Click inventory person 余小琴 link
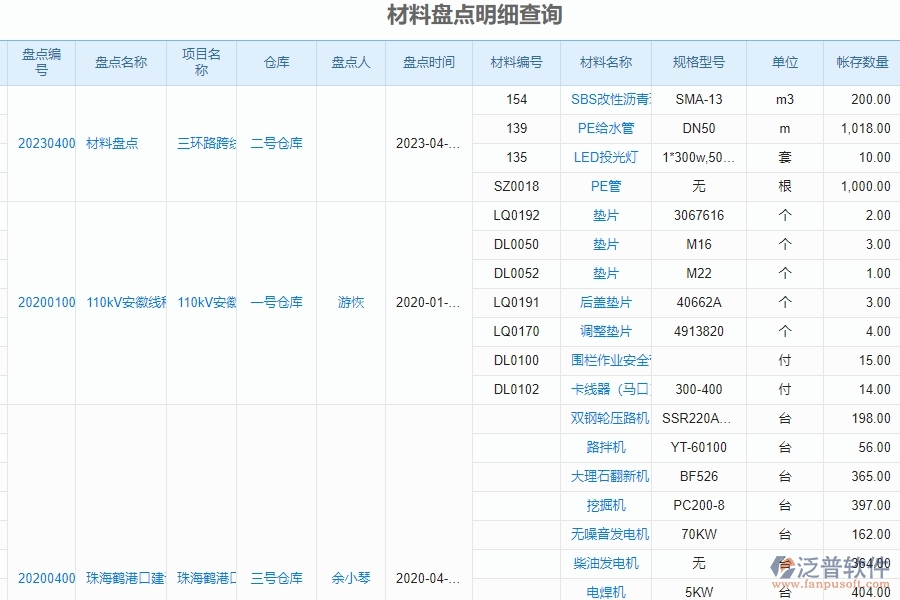The height and width of the screenshot is (600, 900). click(x=350, y=578)
